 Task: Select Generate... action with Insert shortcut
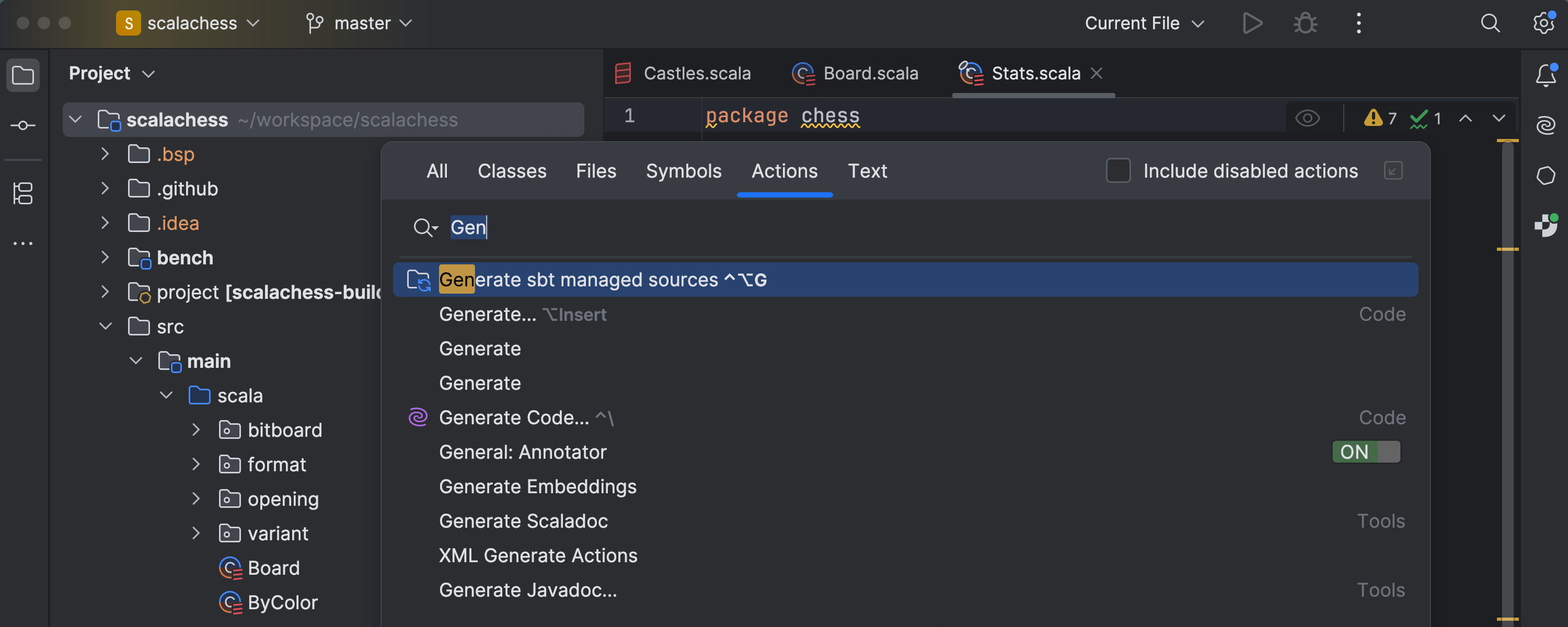coord(905,314)
